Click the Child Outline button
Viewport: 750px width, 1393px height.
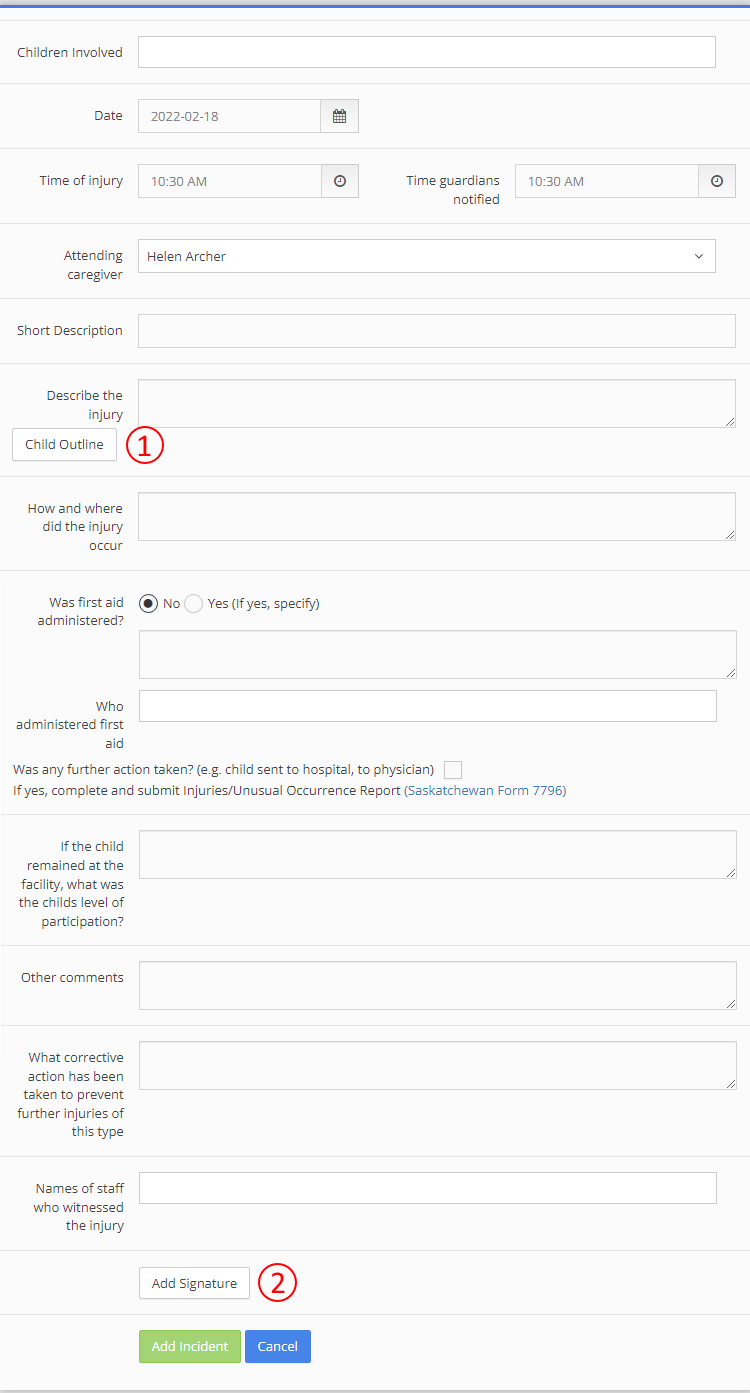tap(64, 444)
